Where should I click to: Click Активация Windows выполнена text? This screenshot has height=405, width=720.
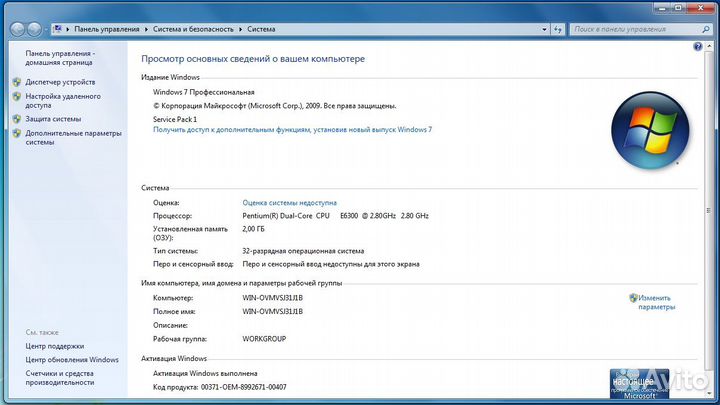[x=205, y=373]
